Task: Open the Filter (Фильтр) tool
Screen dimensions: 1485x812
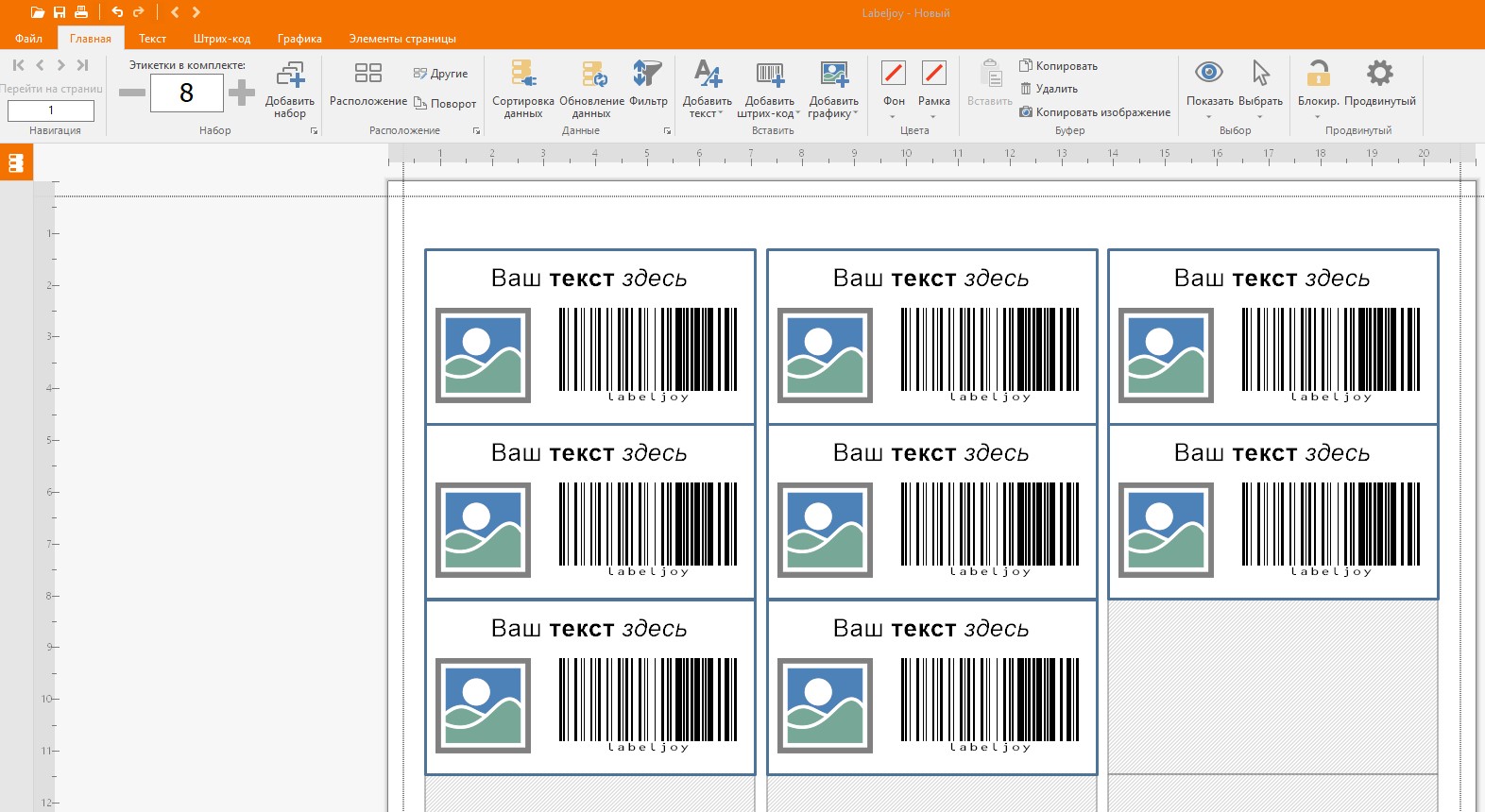Action: point(648,76)
